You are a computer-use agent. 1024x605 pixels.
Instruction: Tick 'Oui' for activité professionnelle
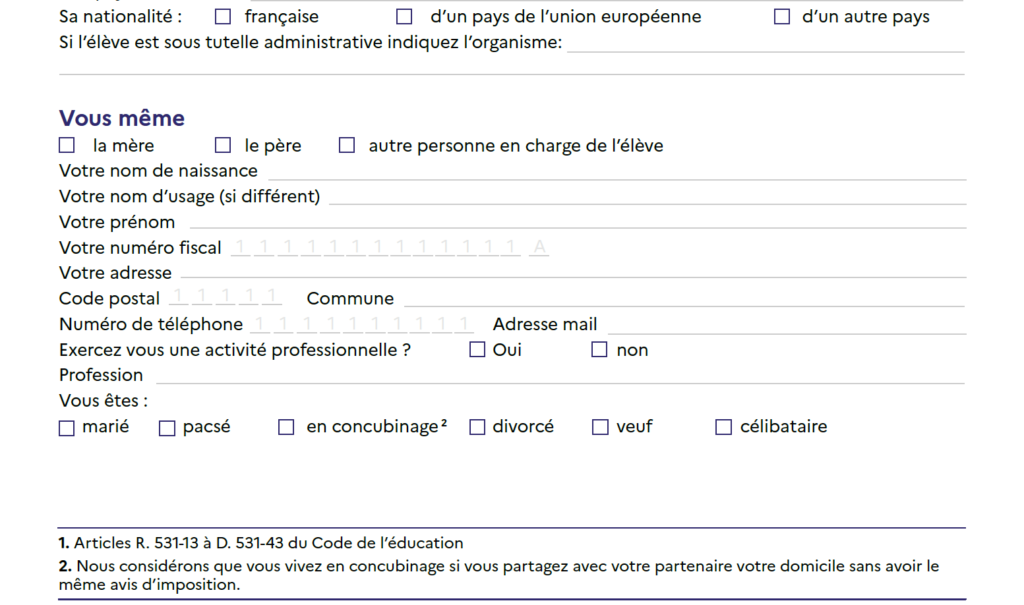pyautogui.click(x=477, y=350)
